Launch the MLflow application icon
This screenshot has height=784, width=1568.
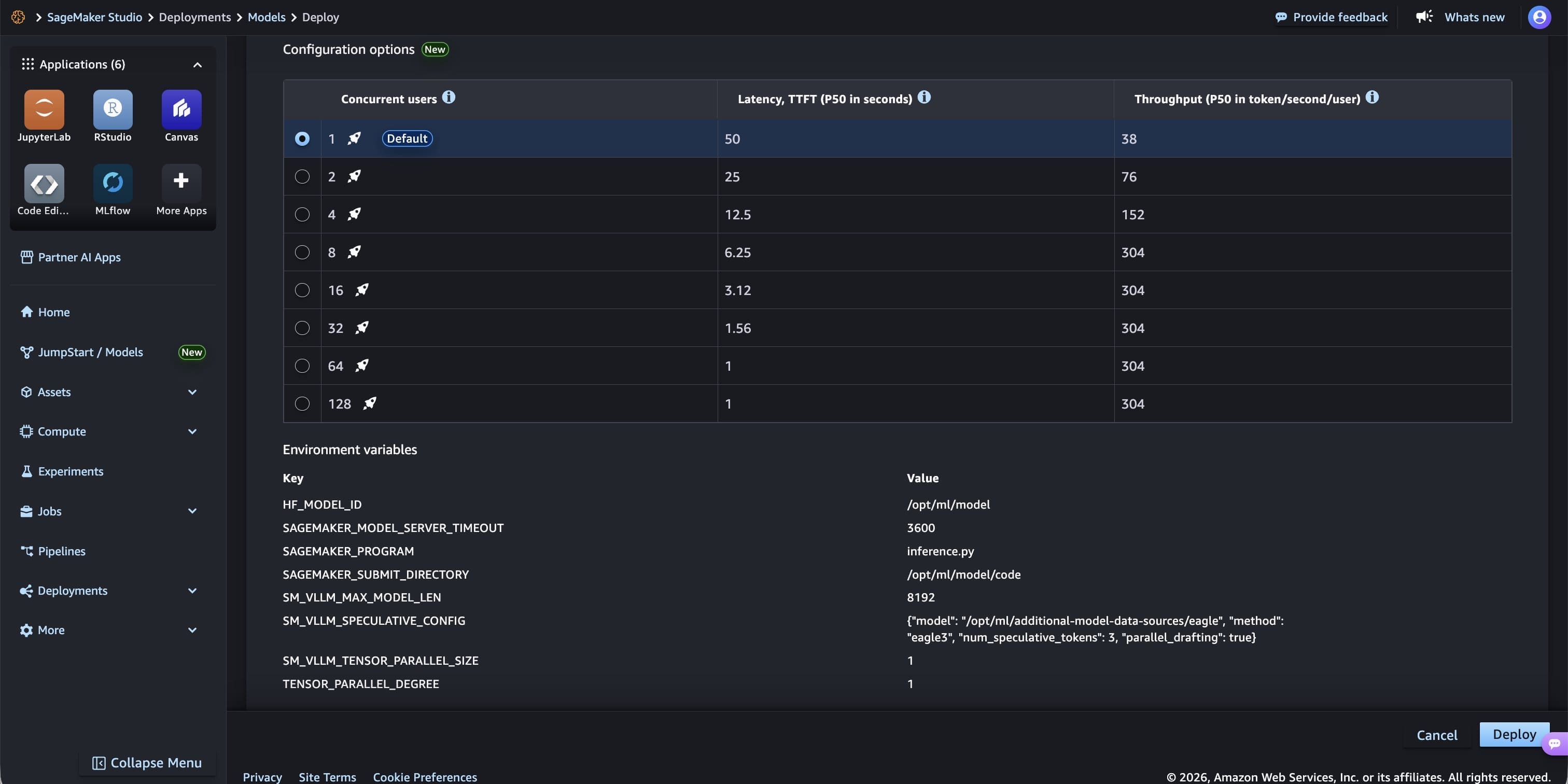pyautogui.click(x=113, y=183)
